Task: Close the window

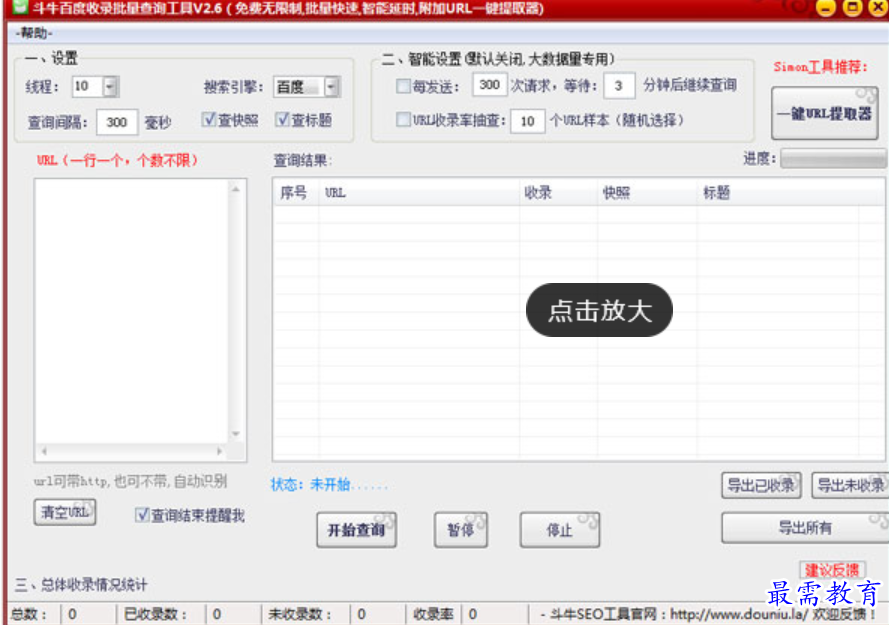Action: pos(878,7)
